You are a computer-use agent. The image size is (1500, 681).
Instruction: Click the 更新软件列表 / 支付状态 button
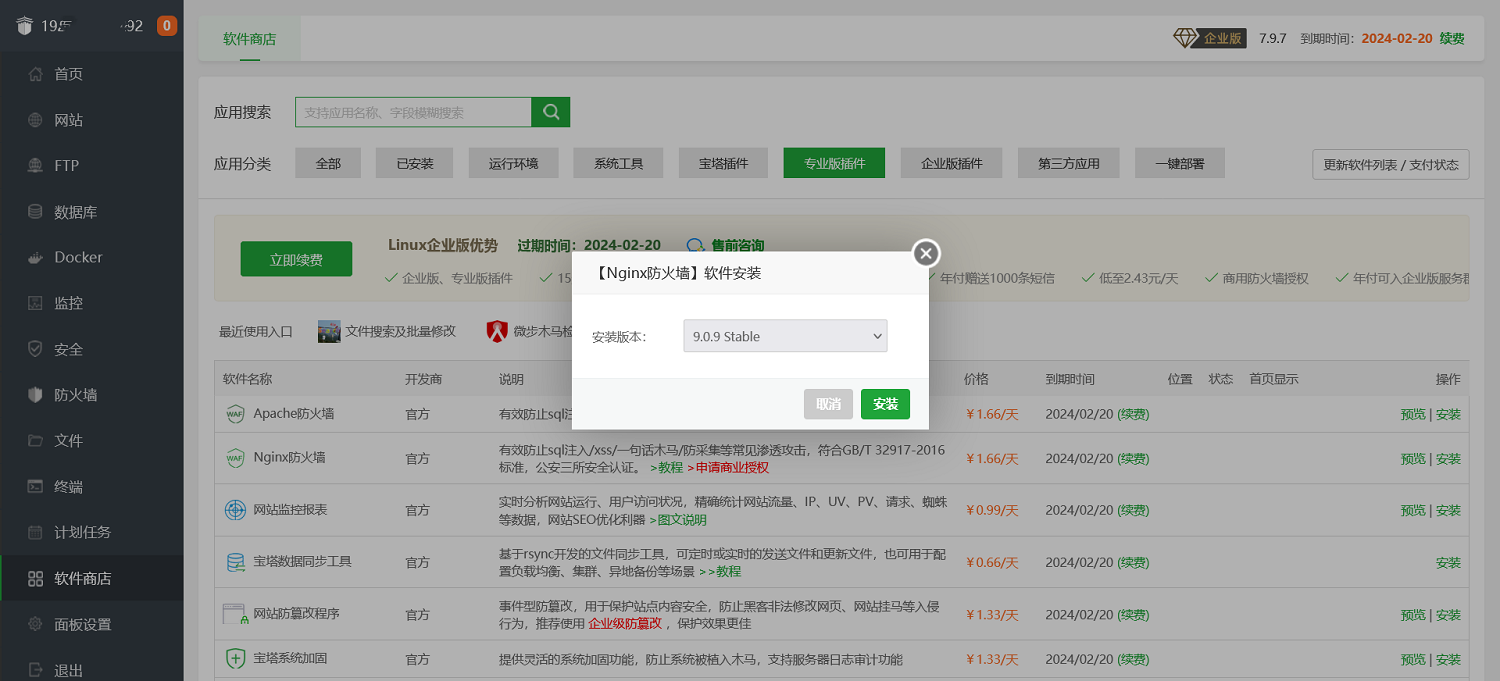pyautogui.click(x=1390, y=164)
